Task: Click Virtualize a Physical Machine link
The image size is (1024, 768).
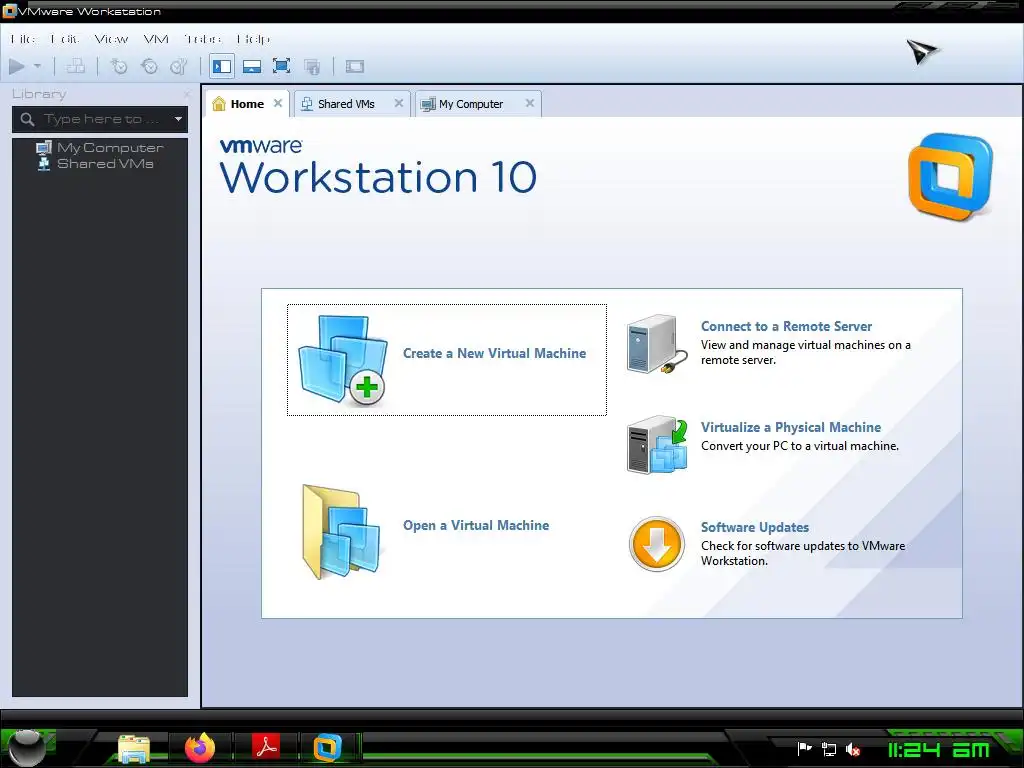Action: (x=791, y=428)
